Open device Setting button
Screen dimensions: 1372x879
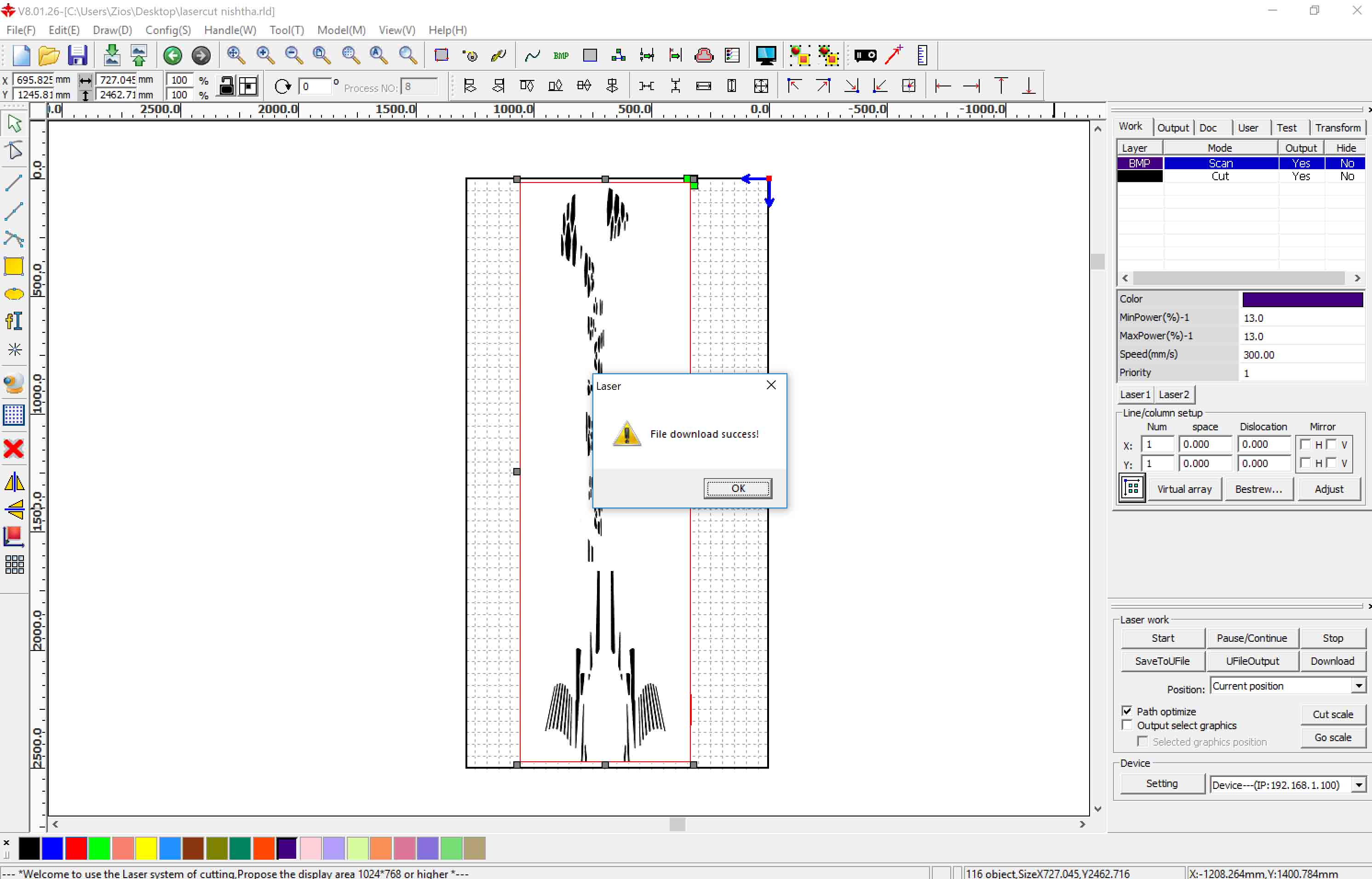click(1162, 784)
